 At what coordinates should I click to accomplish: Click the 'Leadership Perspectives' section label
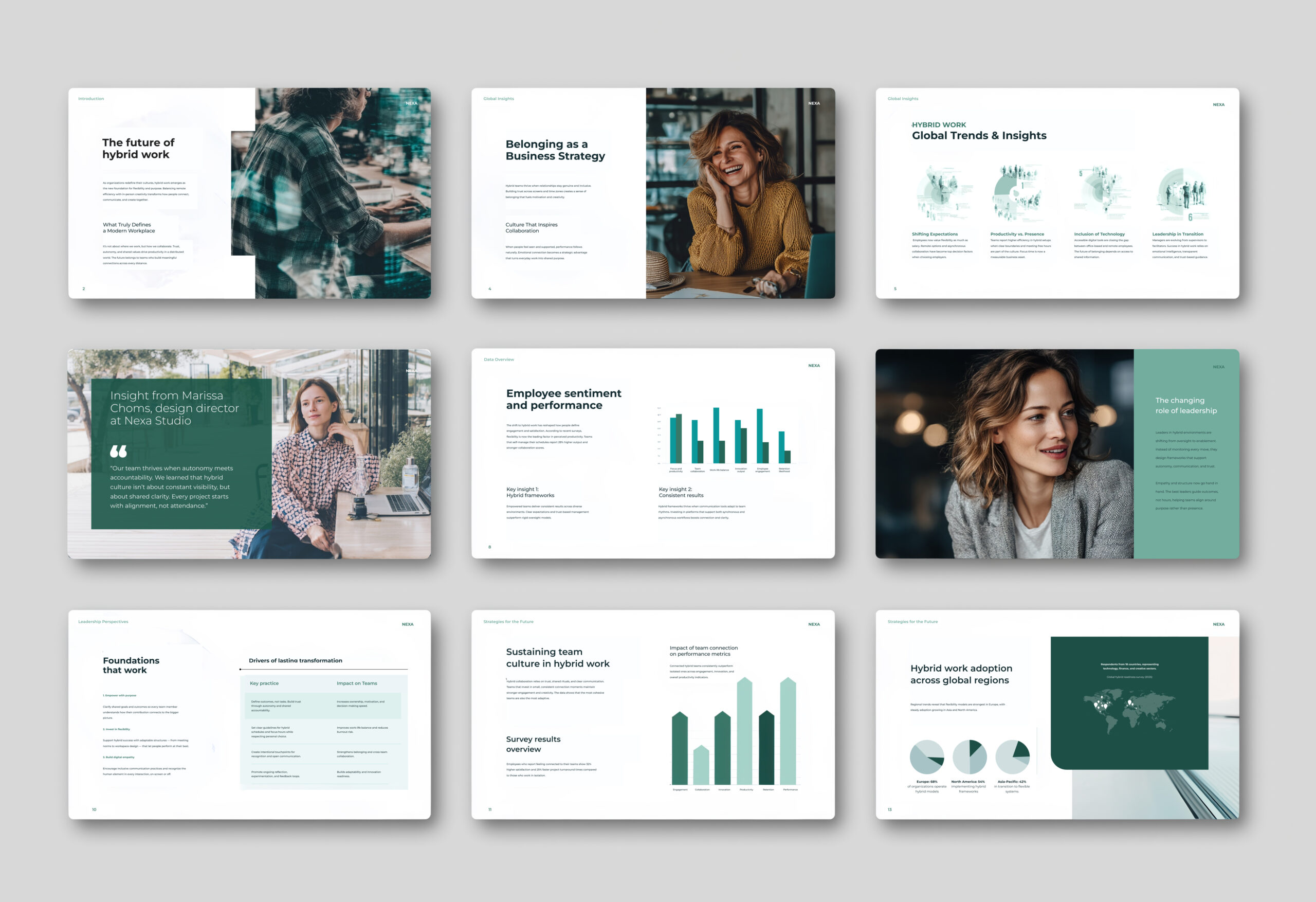(x=103, y=622)
